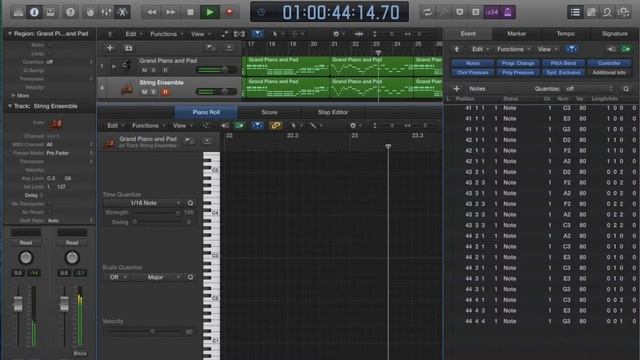The width and height of the screenshot is (640, 360).
Task: Click the Event List Q quantize button
Action: pos(626,89)
